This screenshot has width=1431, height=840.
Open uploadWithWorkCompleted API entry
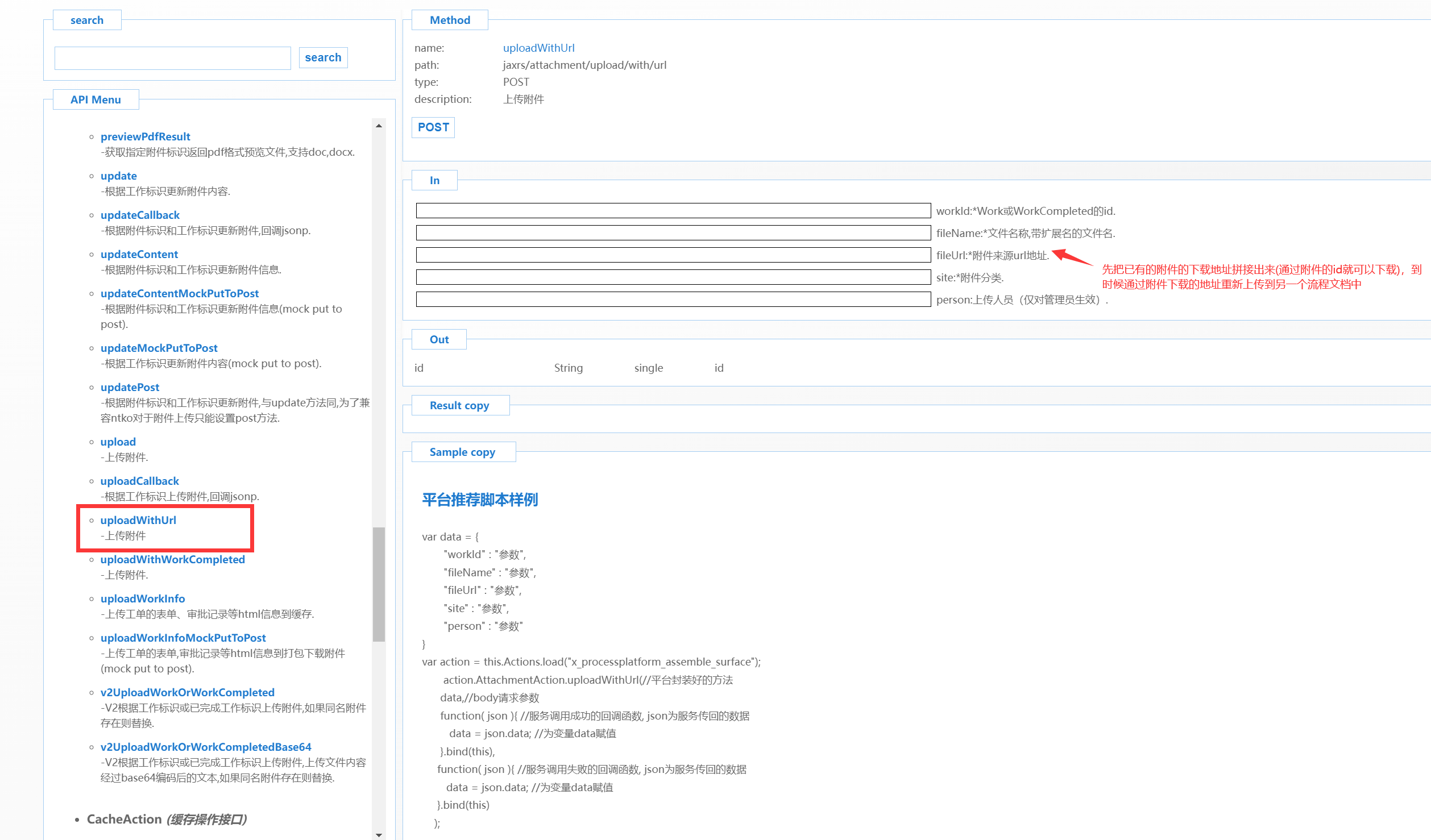tap(172, 559)
